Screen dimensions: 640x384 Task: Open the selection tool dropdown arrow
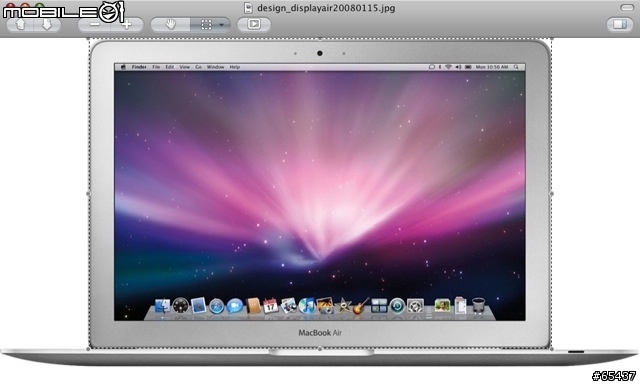point(222,24)
